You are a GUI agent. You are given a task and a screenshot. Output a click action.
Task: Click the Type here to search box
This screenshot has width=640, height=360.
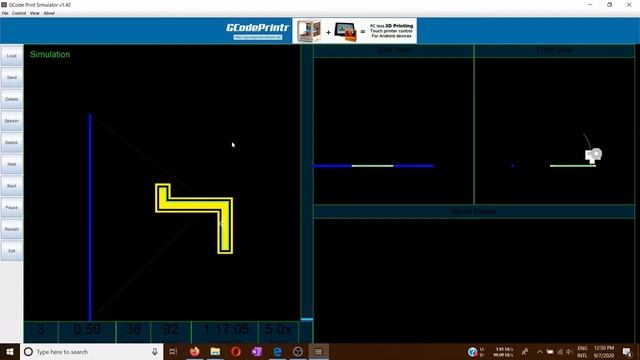[92, 351]
